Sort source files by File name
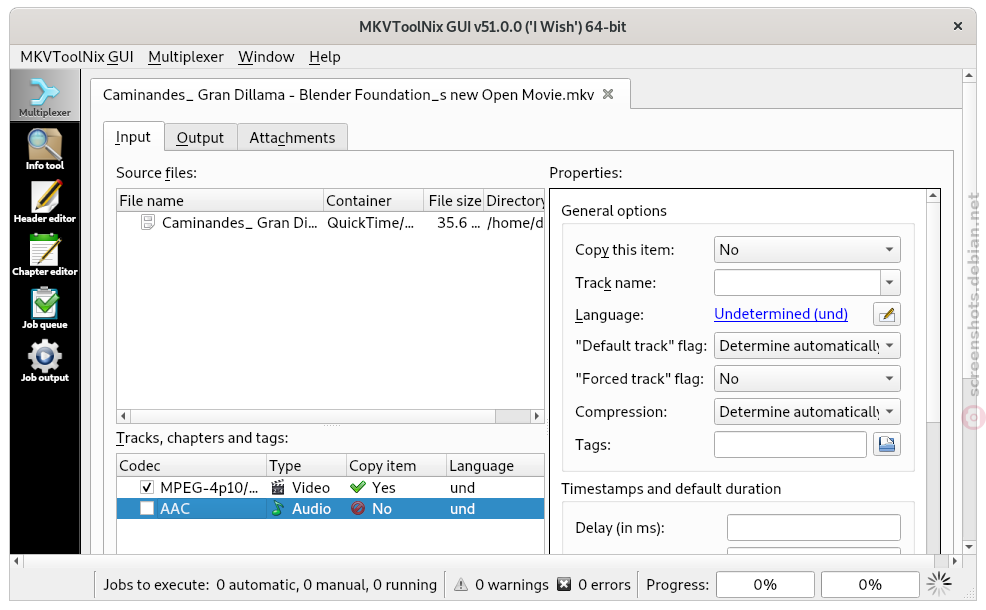 pos(220,201)
